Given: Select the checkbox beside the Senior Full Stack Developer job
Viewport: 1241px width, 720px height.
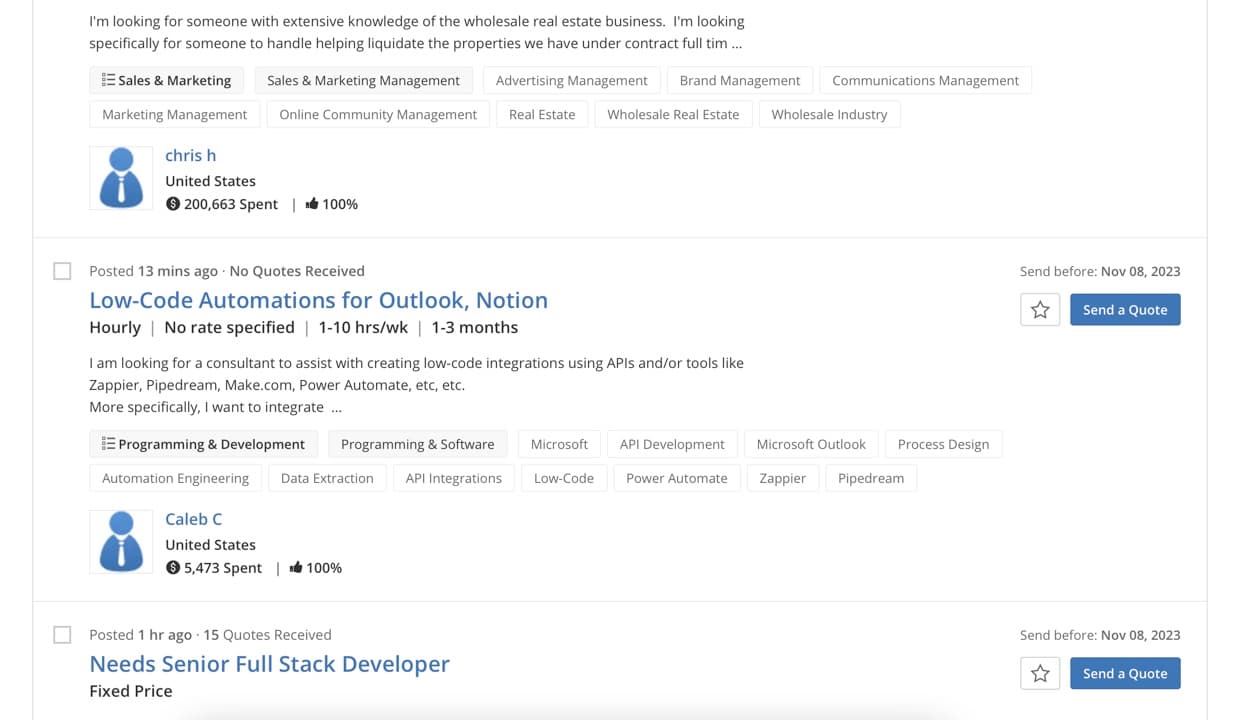Looking at the screenshot, I should [x=62, y=634].
